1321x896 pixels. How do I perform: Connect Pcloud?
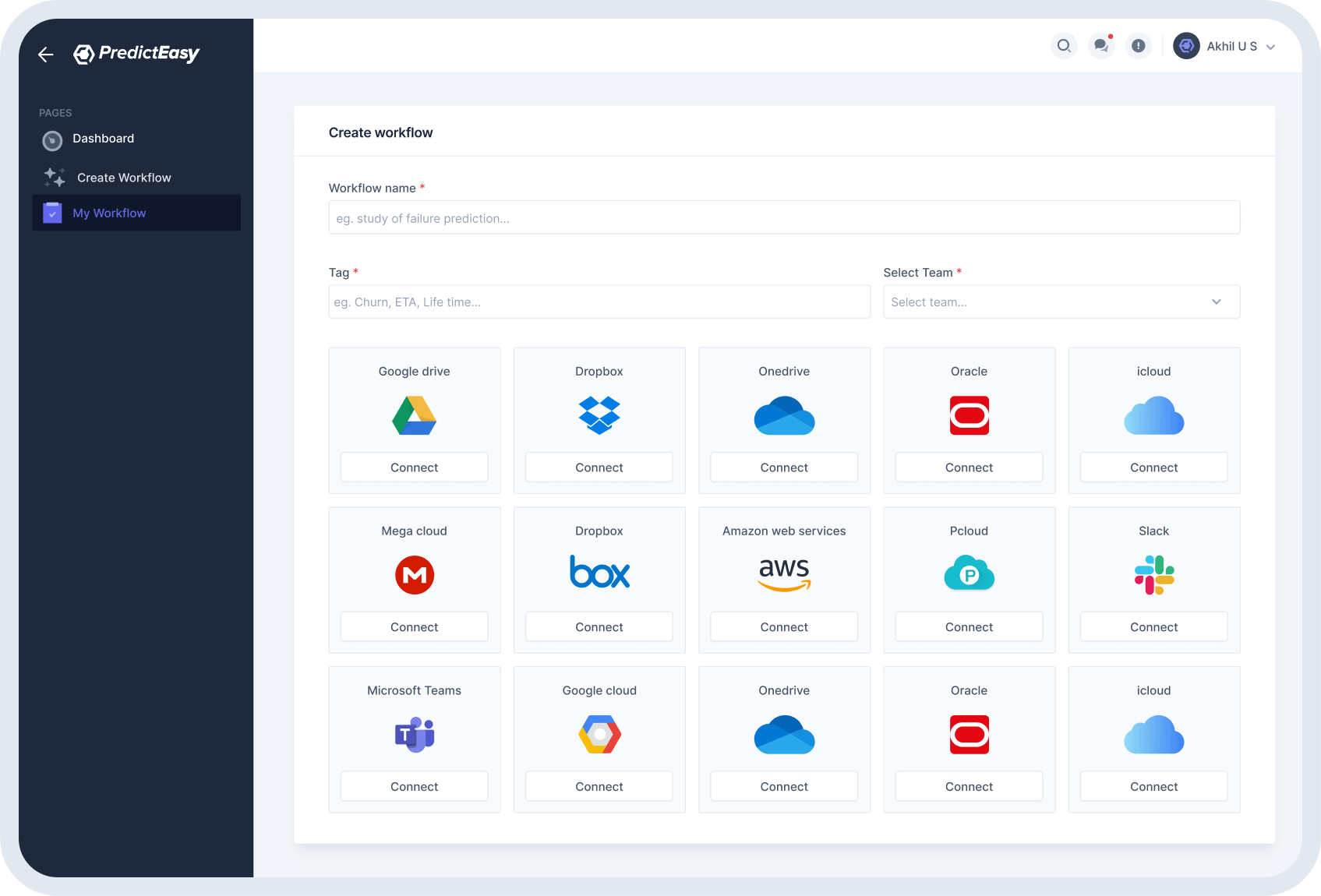(x=969, y=627)
